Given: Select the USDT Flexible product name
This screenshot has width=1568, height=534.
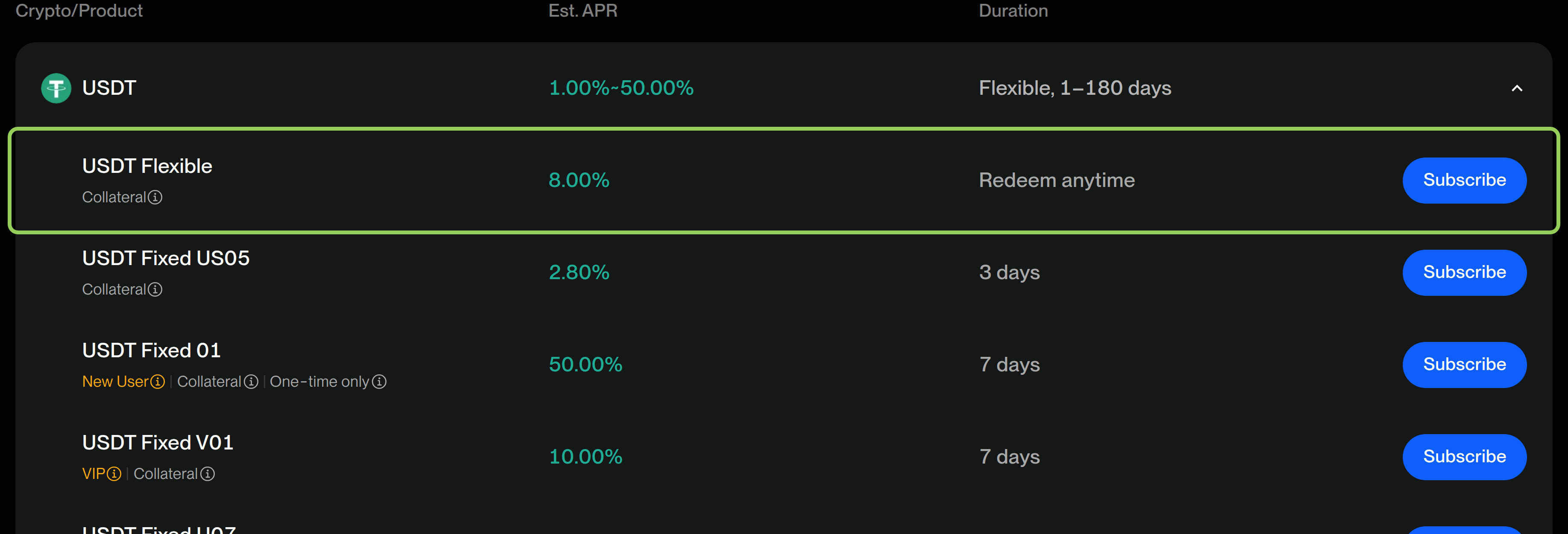Looking at the screenshot, I should tap(147, 166).
